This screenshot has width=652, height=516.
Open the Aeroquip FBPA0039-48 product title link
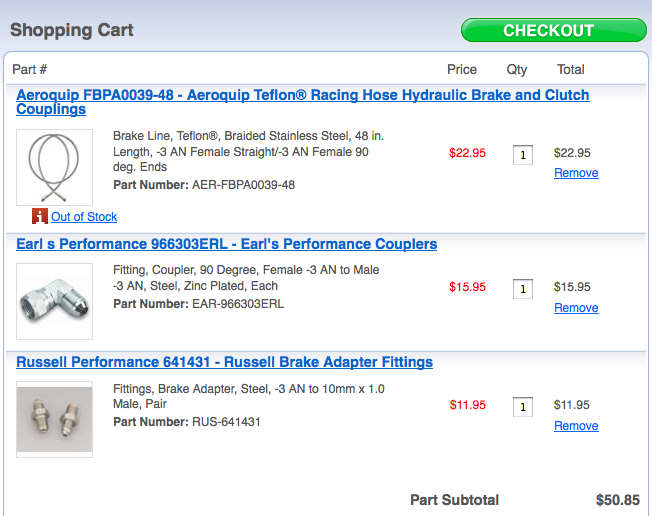[x=303, y=102]
